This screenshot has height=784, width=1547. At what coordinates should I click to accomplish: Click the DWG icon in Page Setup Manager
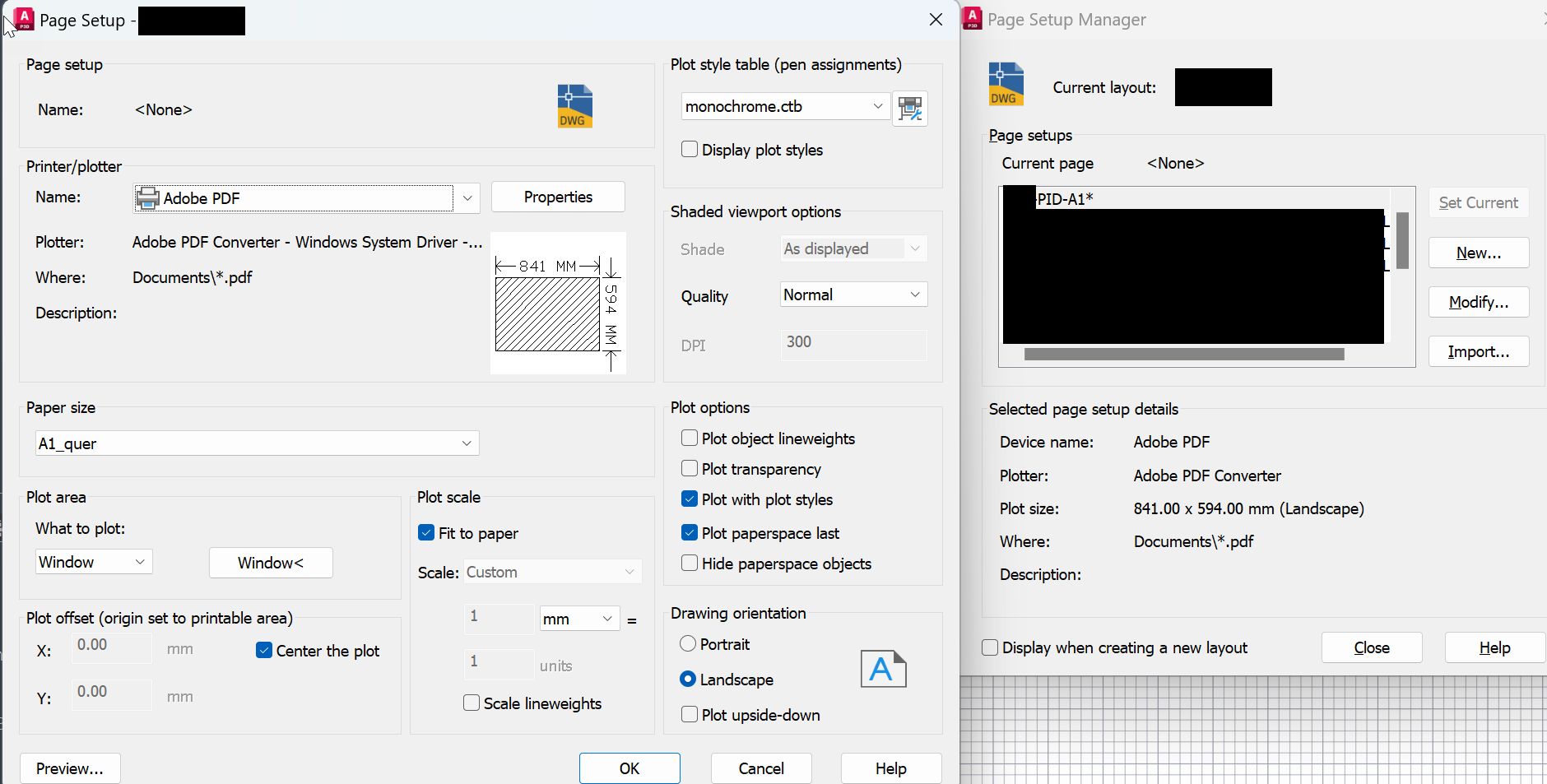1006,83
